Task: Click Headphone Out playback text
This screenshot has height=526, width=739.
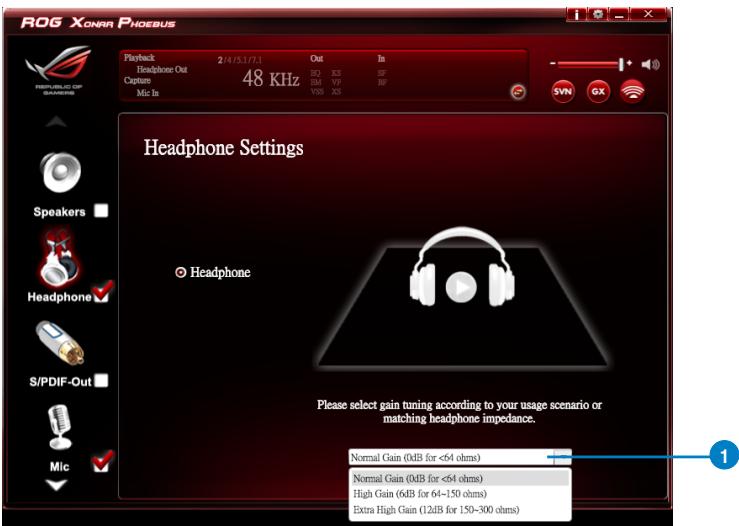Action: click(x=162, y=69)
